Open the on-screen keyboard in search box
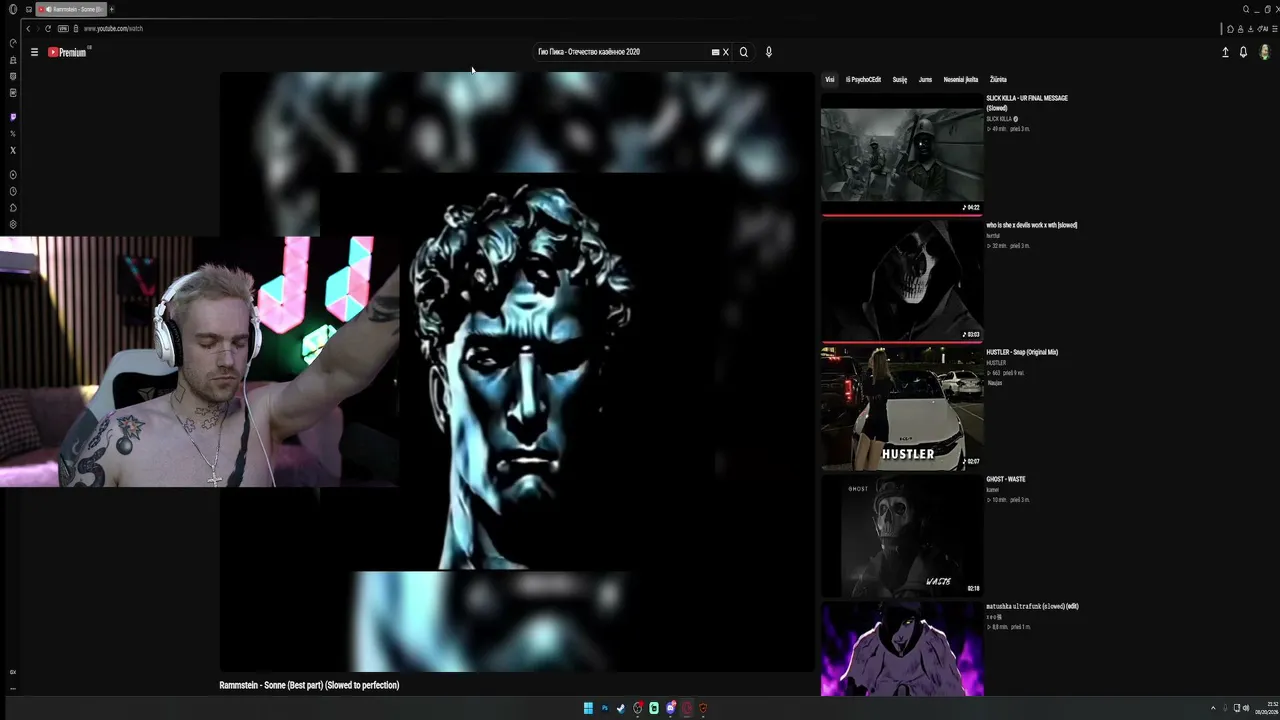Screen dimensions: 1280x720 pyautogui.click(x=715, y=52)
